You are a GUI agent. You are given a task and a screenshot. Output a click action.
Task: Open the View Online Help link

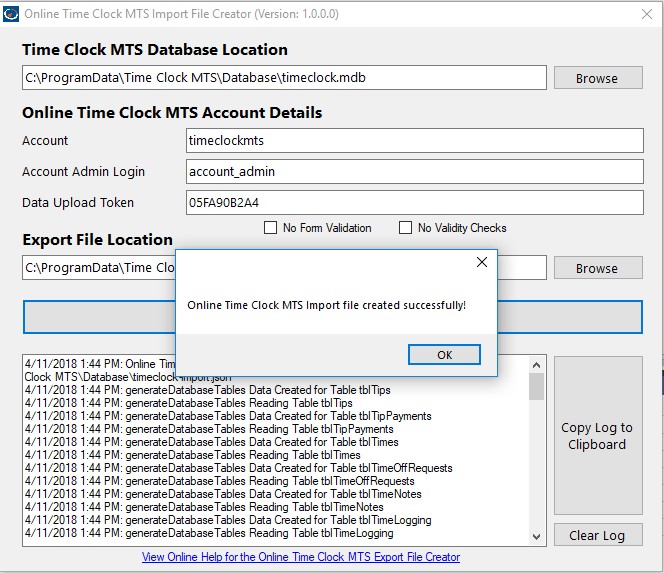click(x=301, y=557)
